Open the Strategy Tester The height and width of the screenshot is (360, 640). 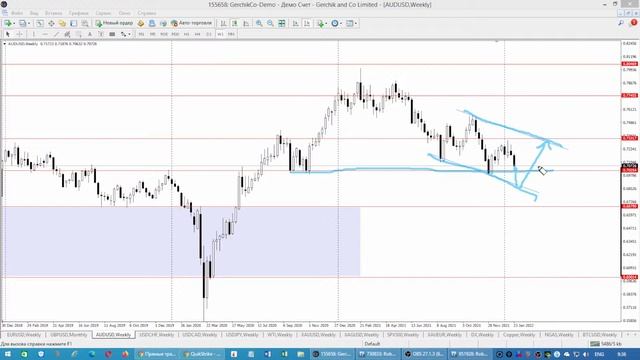[x=85, y=23]
